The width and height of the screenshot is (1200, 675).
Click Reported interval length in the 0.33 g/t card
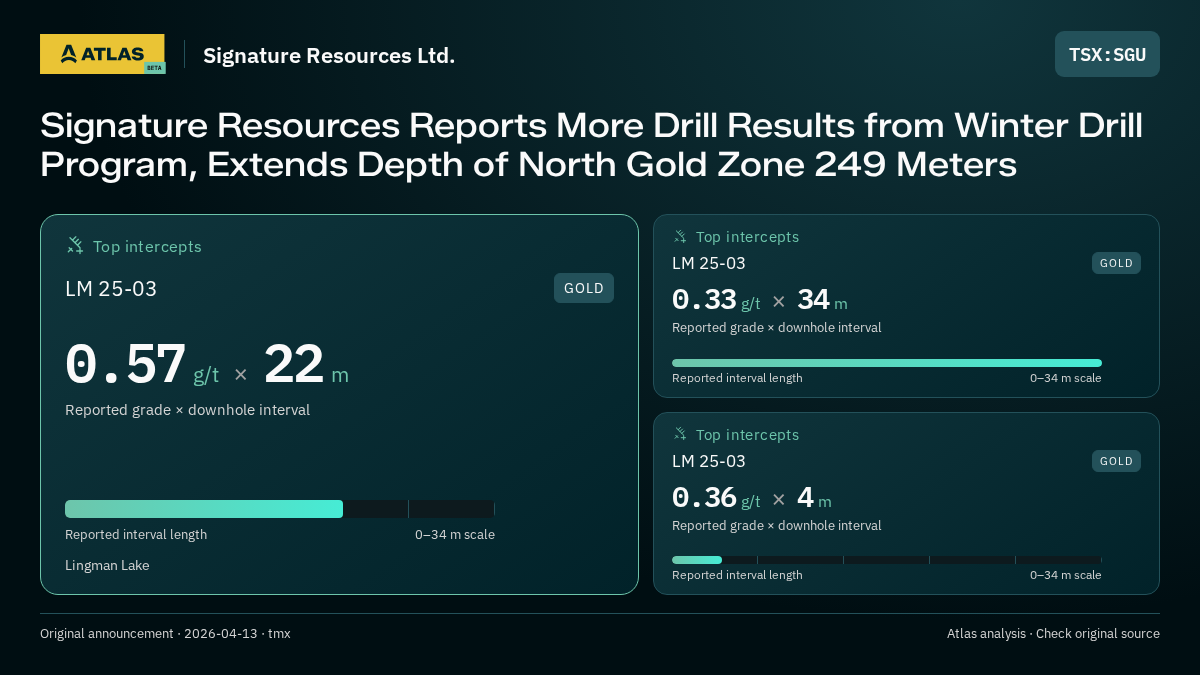(737, 378)
